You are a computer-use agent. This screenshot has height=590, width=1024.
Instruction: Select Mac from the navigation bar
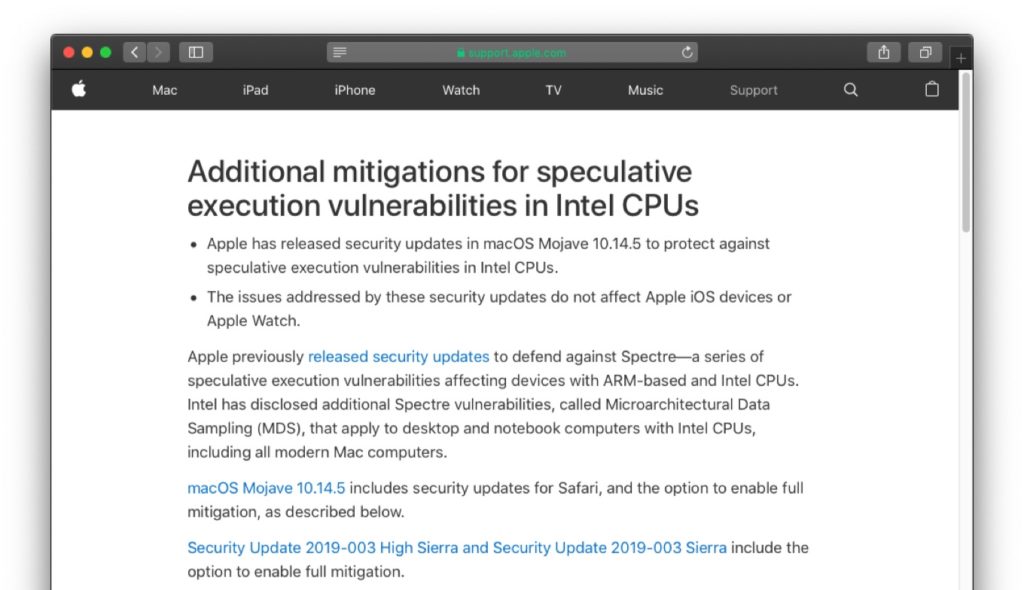163,90
